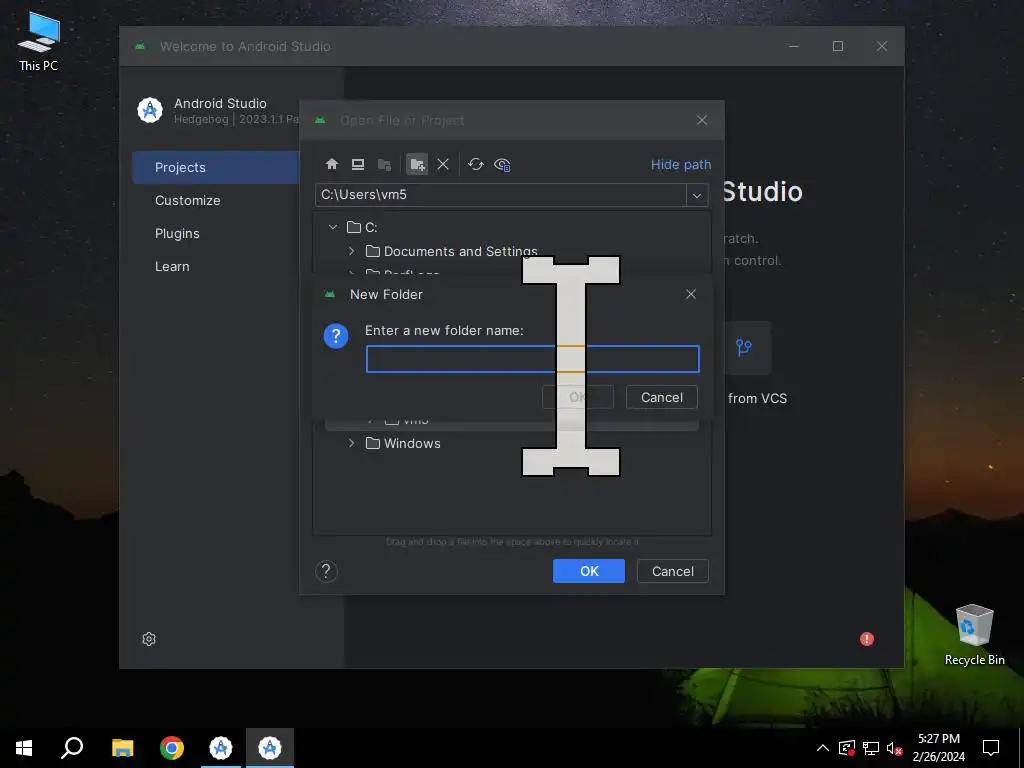1024x768 pixels.
Task: Switch to active Android Studio taskbar icon
Action: pos(270,748)
